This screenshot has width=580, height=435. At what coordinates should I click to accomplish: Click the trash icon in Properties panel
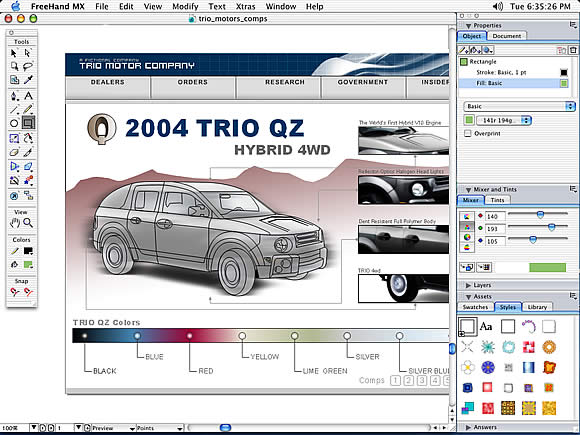point(573,50)
